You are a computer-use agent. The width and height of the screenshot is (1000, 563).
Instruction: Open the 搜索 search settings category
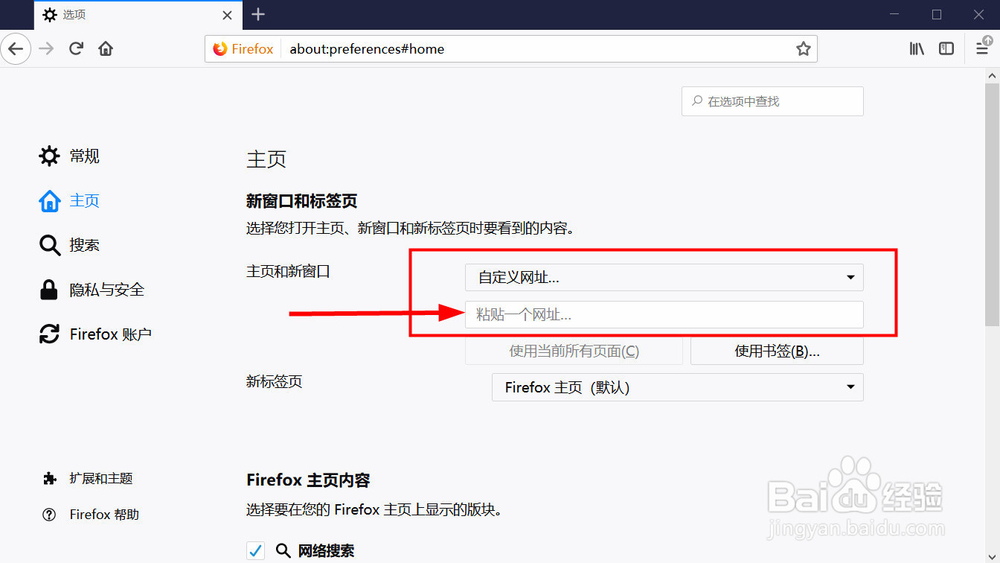click(x=69, y=245)
